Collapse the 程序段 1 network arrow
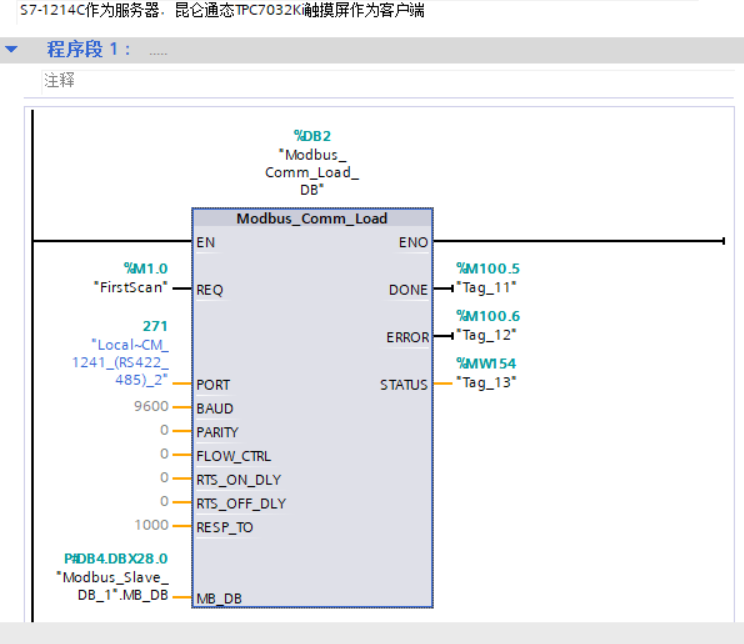744x644 pixels. (12, 50)
